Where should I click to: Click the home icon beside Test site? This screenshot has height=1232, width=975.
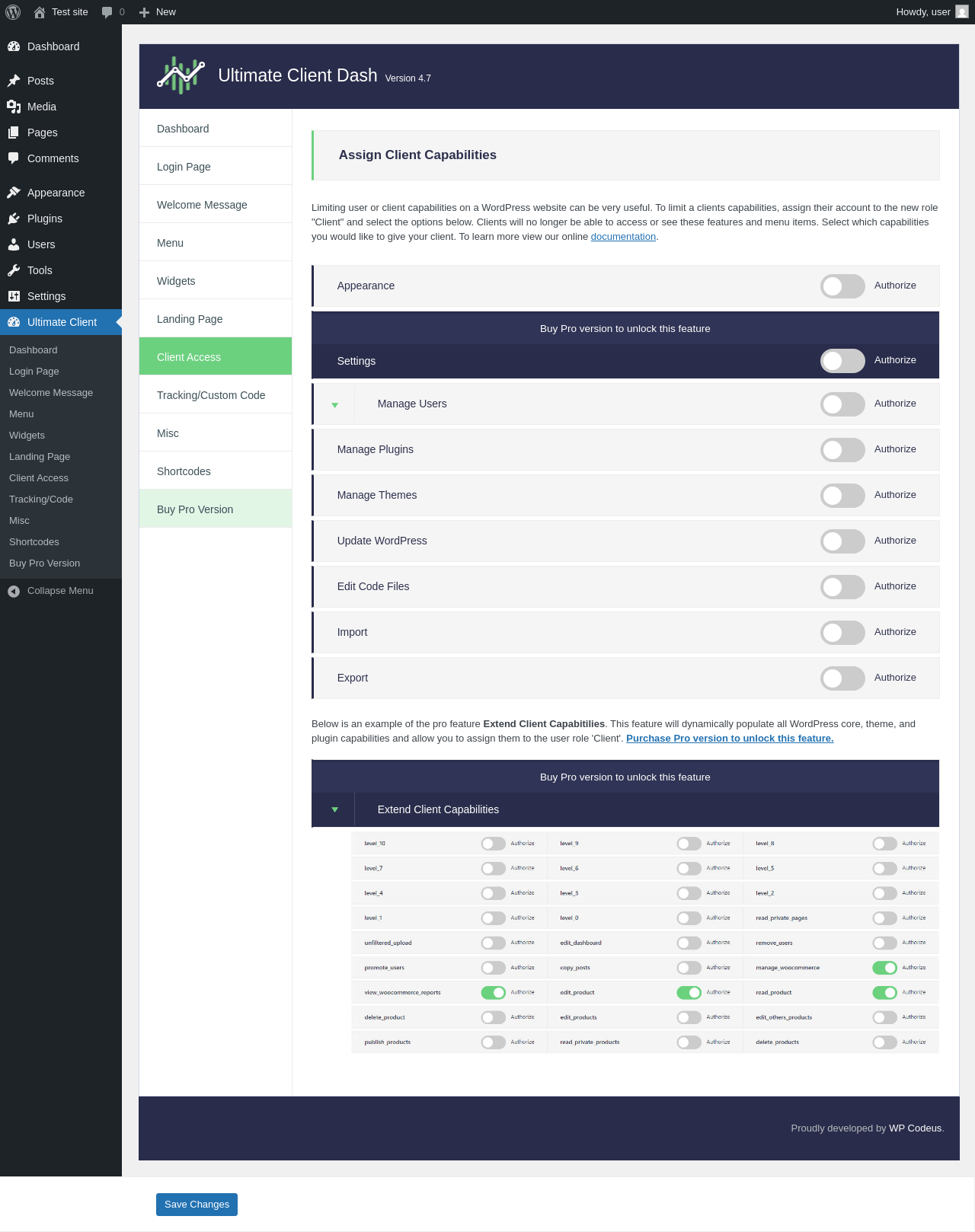coord(40,12)
